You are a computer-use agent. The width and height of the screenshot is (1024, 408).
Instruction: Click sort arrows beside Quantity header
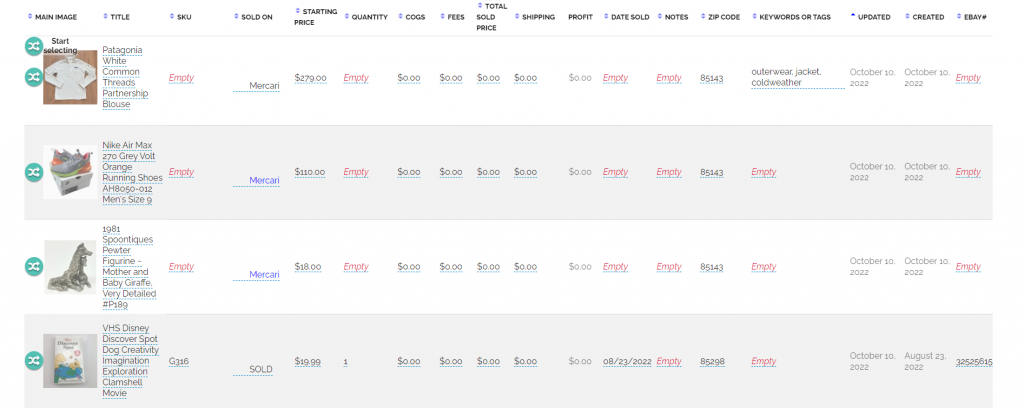[347, 17]
